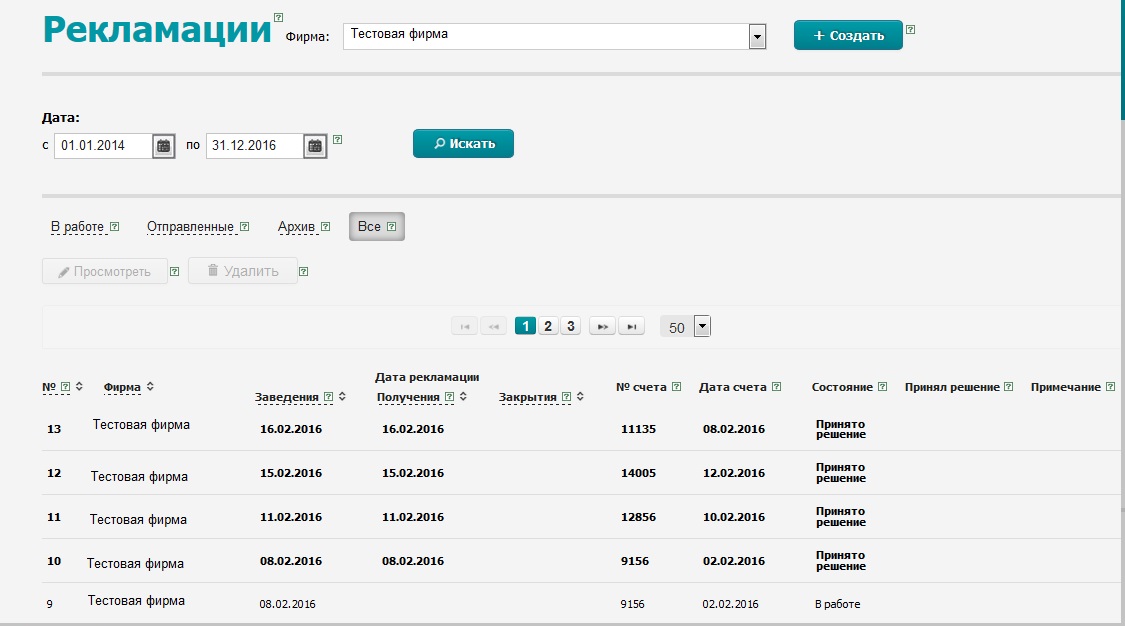Switch to the В работе filter tab

click(77, 227)
